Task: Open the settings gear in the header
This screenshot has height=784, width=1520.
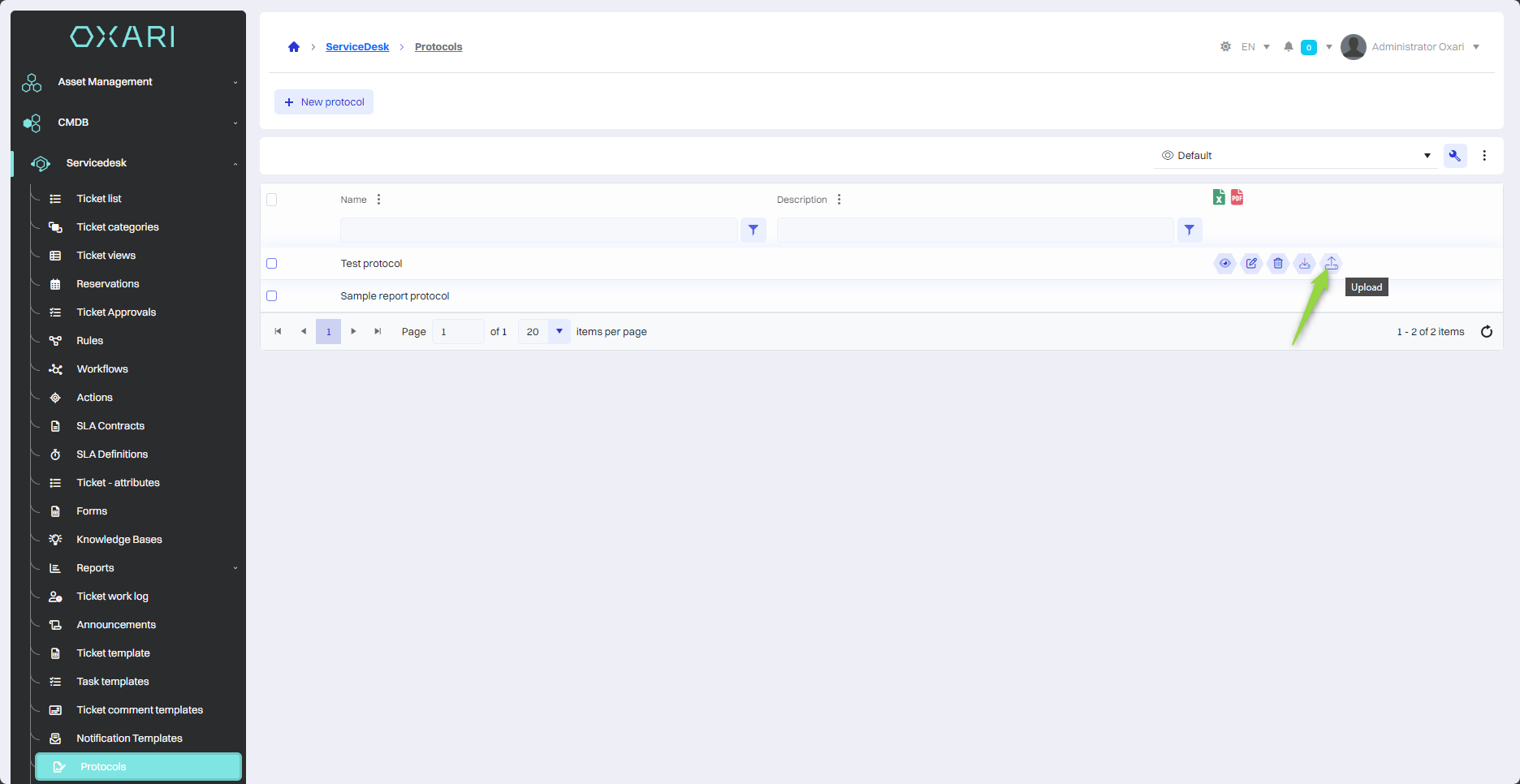Action: pos(1225,47)
